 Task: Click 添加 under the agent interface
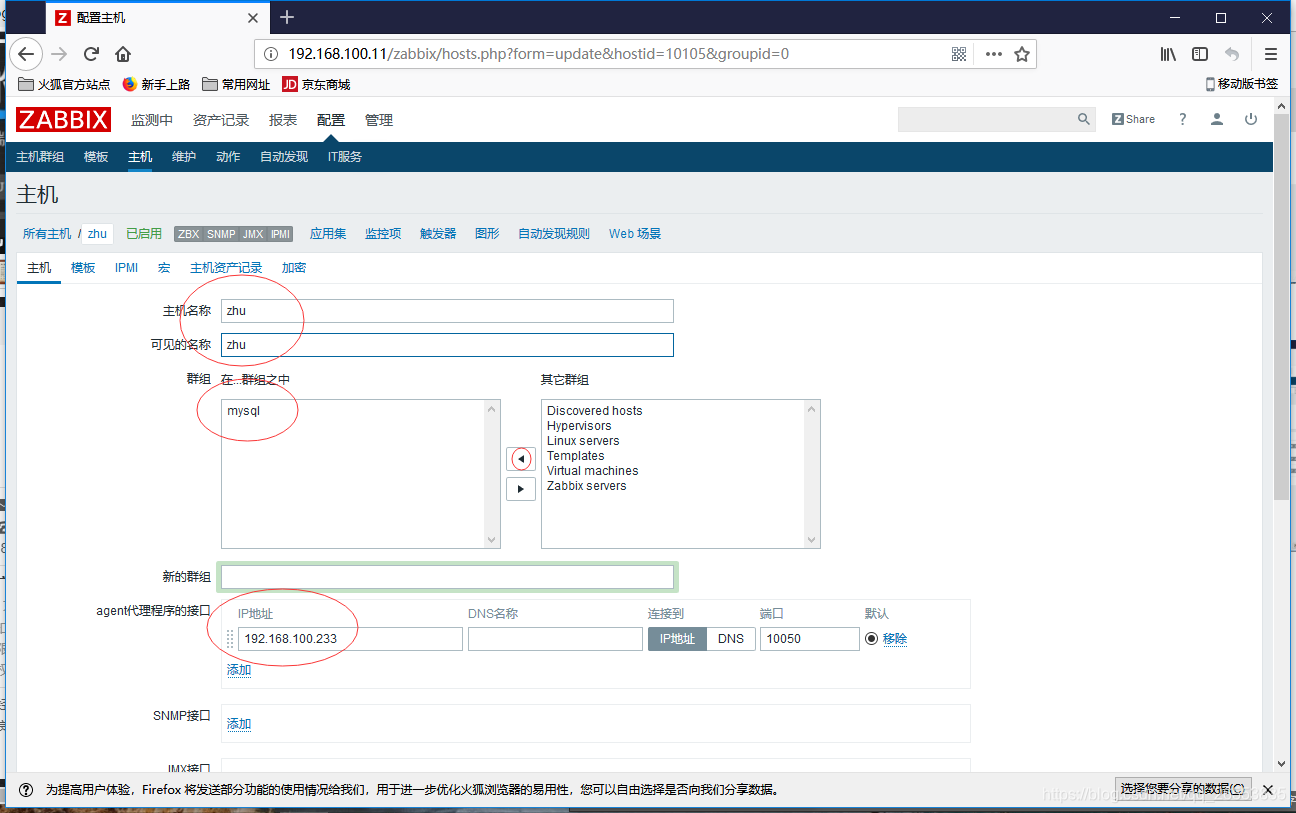(239, 670)
